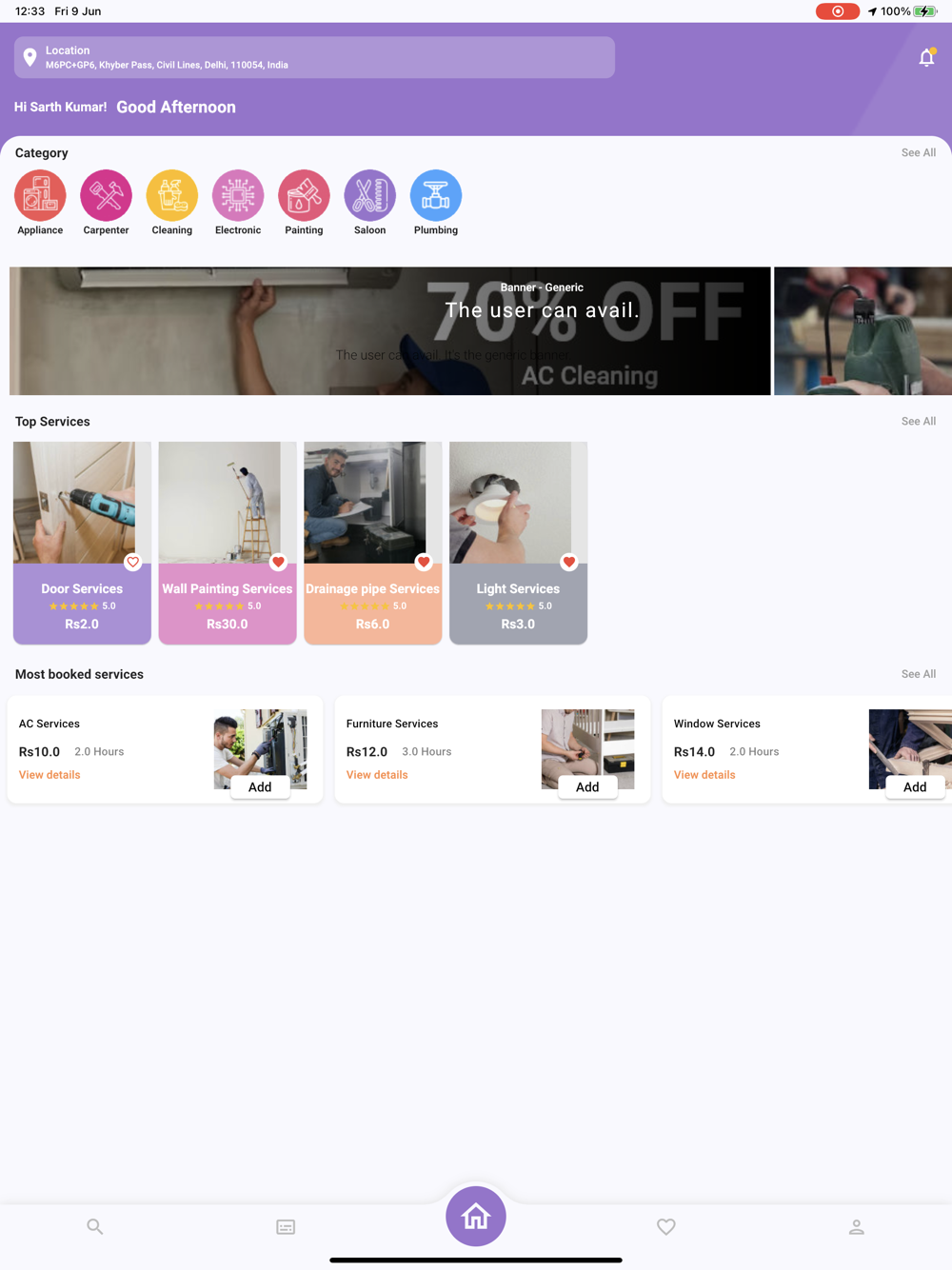Open the Wall Painting Services card image
952x1270 pixels.
click(x=228, y=503)
